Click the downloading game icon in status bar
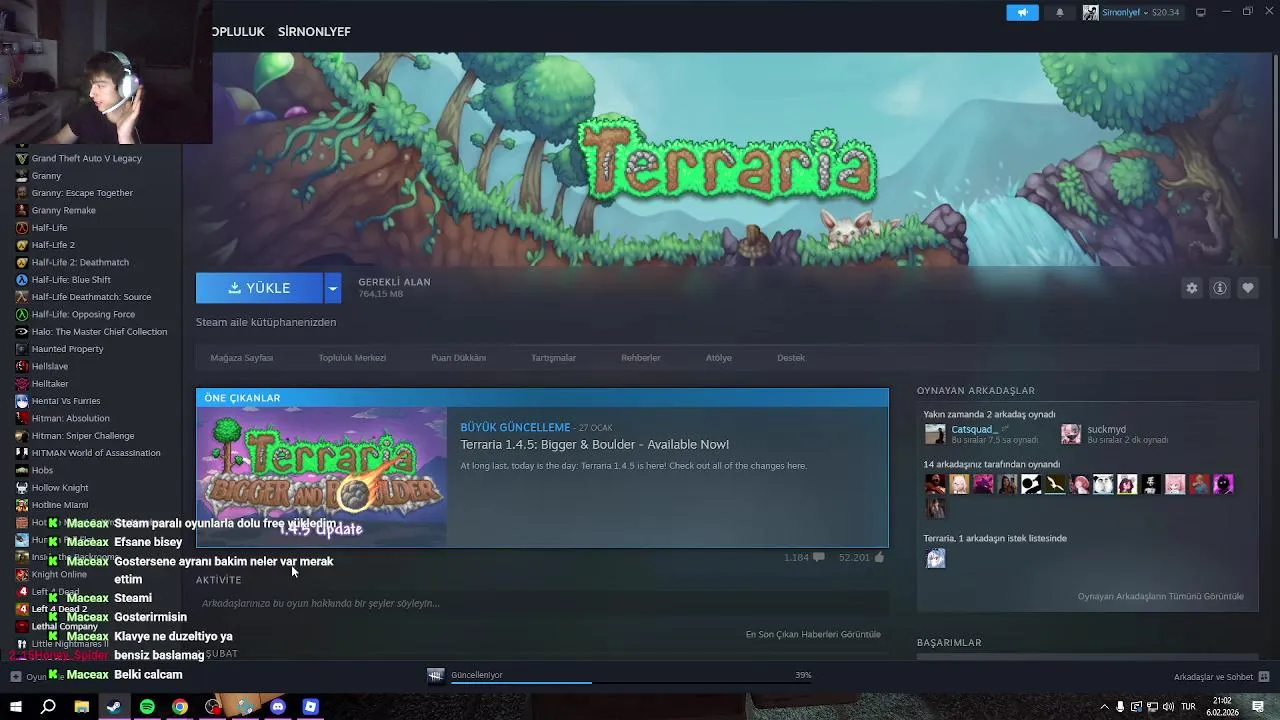The height and width of the screenshot is (720, 1280). [x=436, y=676]
